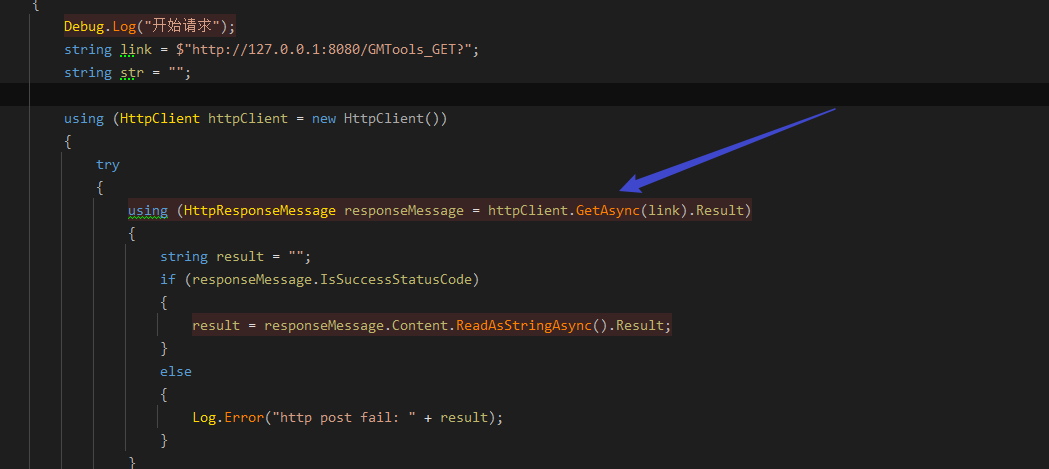Place cursor on the empty highlighted line
The width and height of the screenshot is (1049, 469).
tap(524, 94)
